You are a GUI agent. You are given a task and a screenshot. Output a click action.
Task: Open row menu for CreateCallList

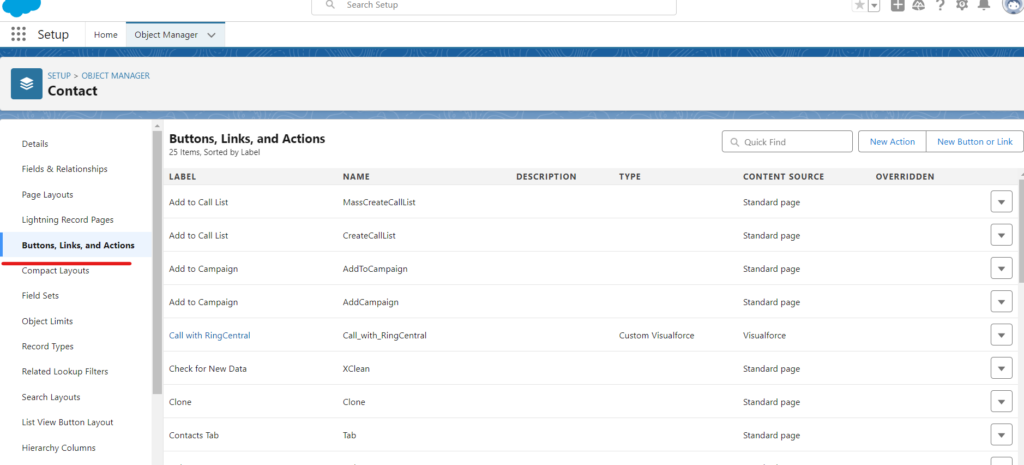(1001, 235)
